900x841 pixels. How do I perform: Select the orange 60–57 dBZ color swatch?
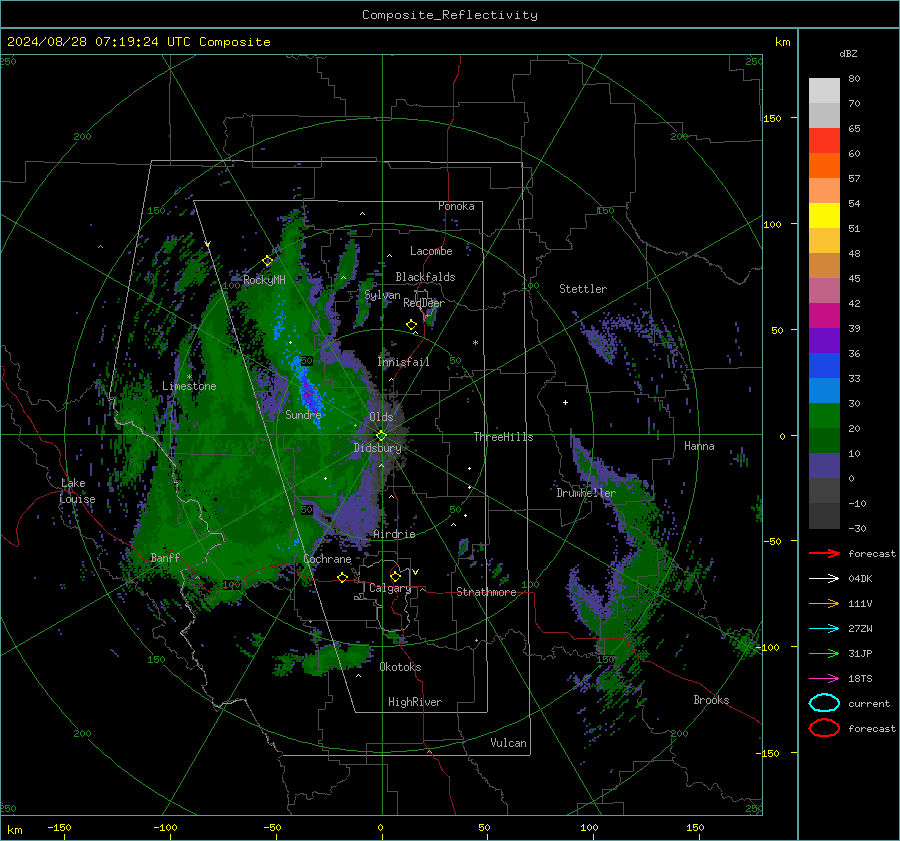824,166
